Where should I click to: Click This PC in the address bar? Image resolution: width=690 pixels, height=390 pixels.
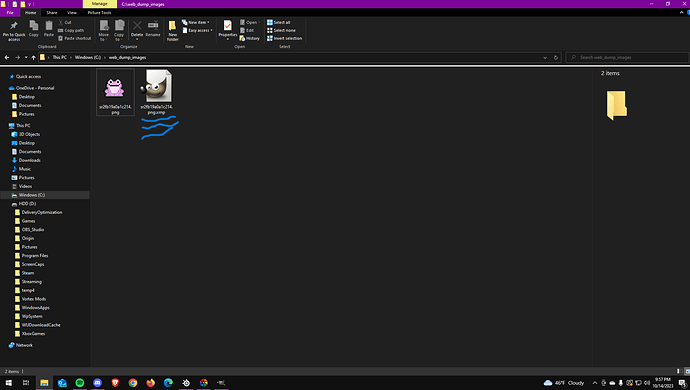[x=59, y=57]
